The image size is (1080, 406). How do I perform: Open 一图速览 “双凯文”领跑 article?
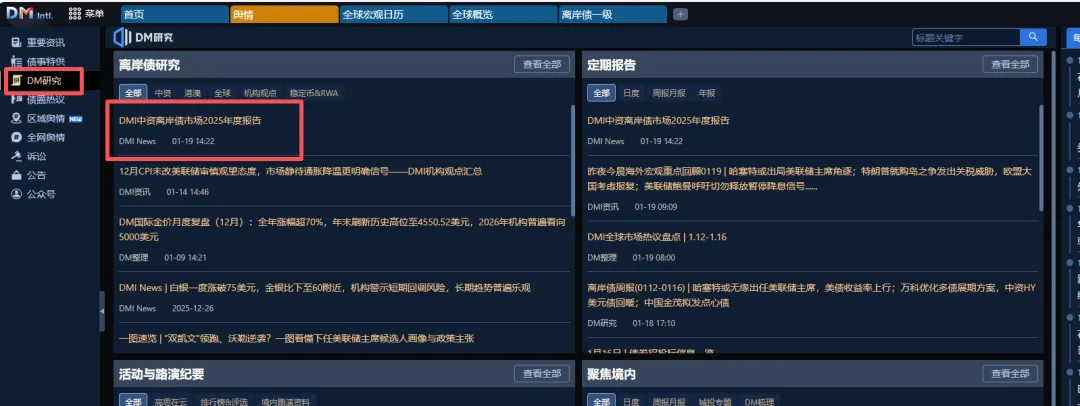point(297,338)
